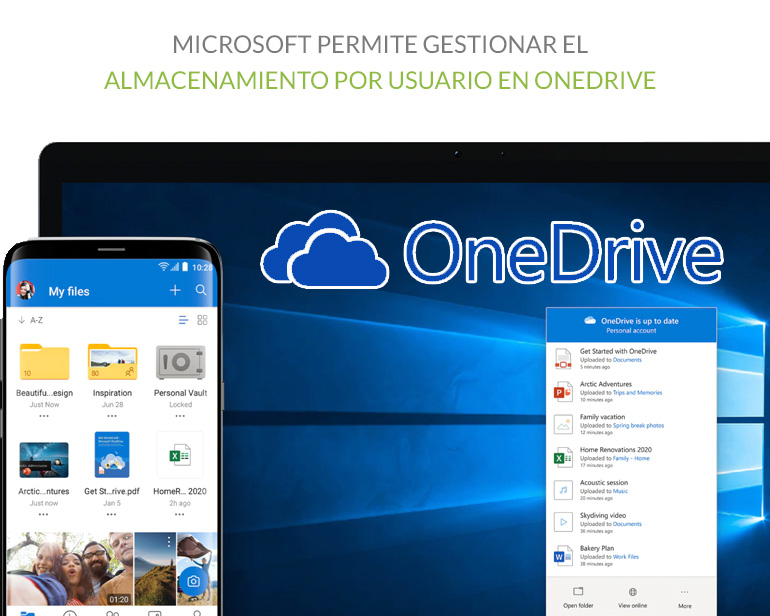The image size is (770, 616).
Task: Tap the camera scan floating button
Action: tap(193, 581)
